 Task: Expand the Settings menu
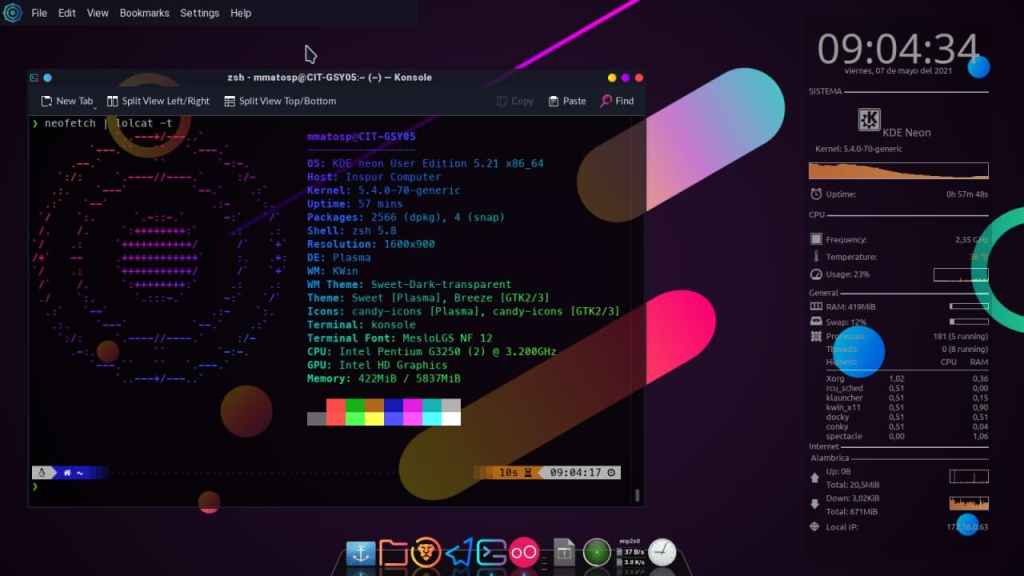click(200, 13)
